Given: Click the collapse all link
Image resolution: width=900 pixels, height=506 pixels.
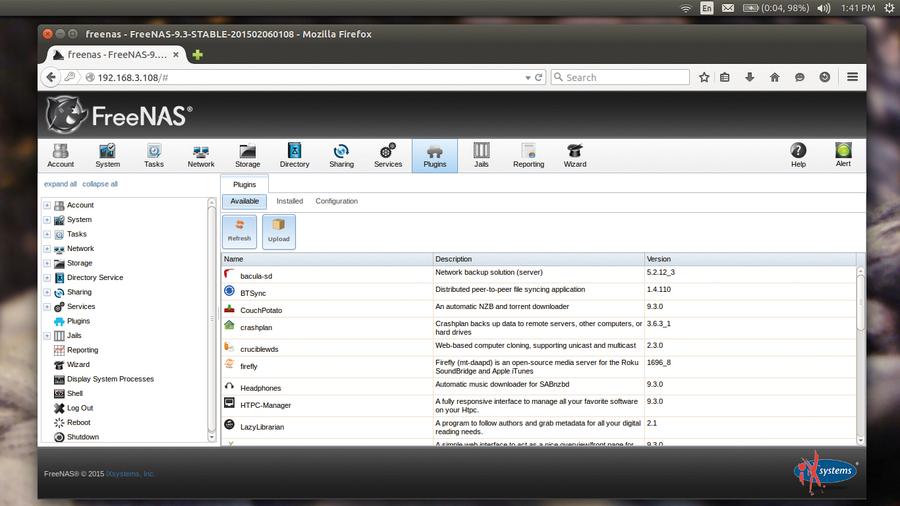Looking at the screenshot, I should [x=100, y=184].
